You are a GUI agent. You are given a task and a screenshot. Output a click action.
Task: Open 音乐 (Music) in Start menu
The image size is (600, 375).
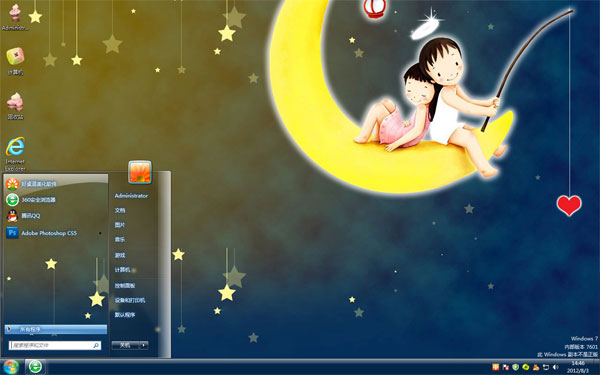coord(120,240)
